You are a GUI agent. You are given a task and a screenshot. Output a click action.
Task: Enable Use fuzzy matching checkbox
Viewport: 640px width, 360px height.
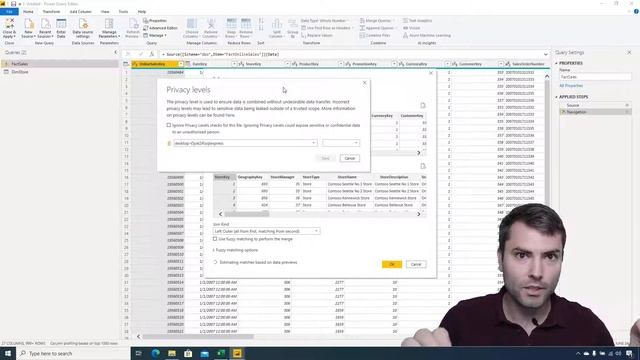tap(215, 239)
